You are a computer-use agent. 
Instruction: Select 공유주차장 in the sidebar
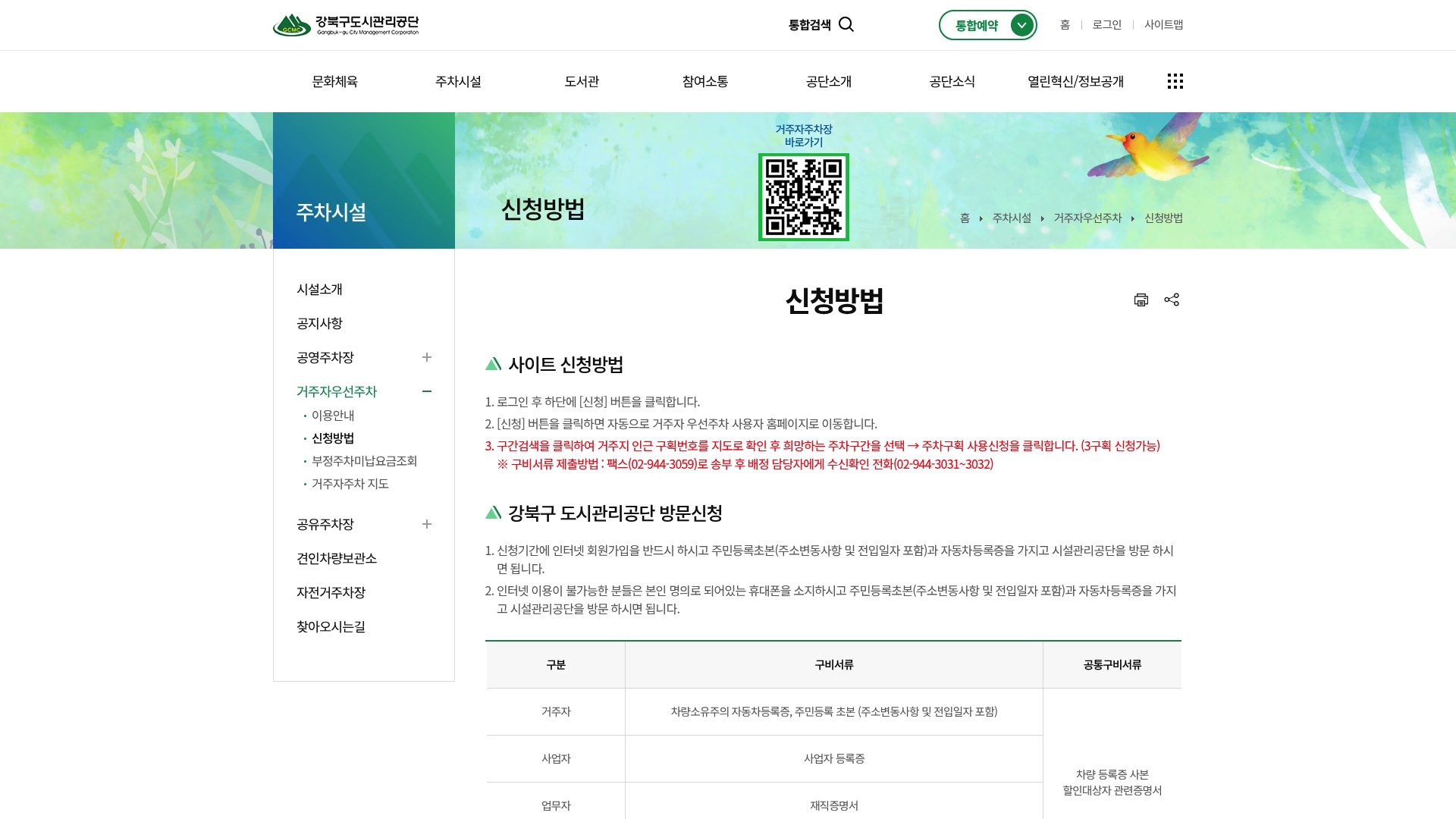[325, 524]
